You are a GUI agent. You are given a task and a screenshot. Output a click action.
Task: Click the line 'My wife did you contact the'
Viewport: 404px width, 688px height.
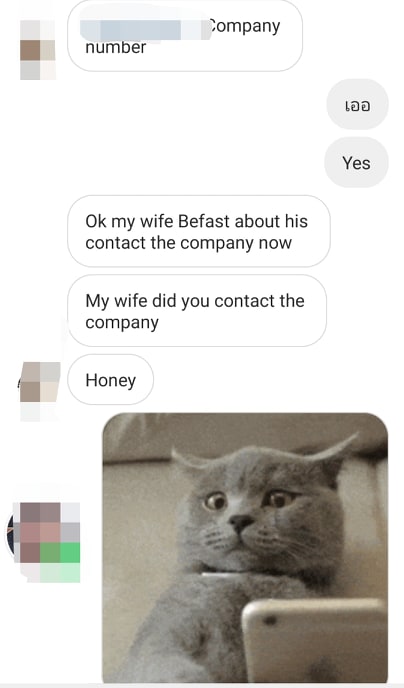point(195,301)
